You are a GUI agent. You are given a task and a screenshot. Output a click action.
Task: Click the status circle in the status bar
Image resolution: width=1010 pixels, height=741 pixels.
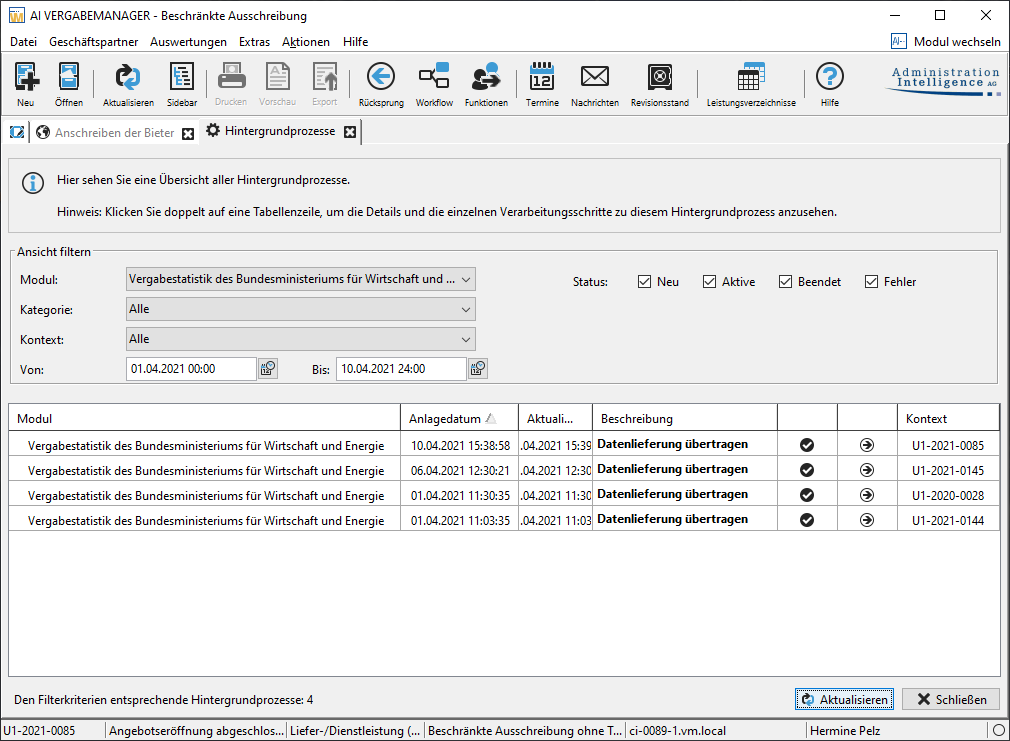point(999,730)
